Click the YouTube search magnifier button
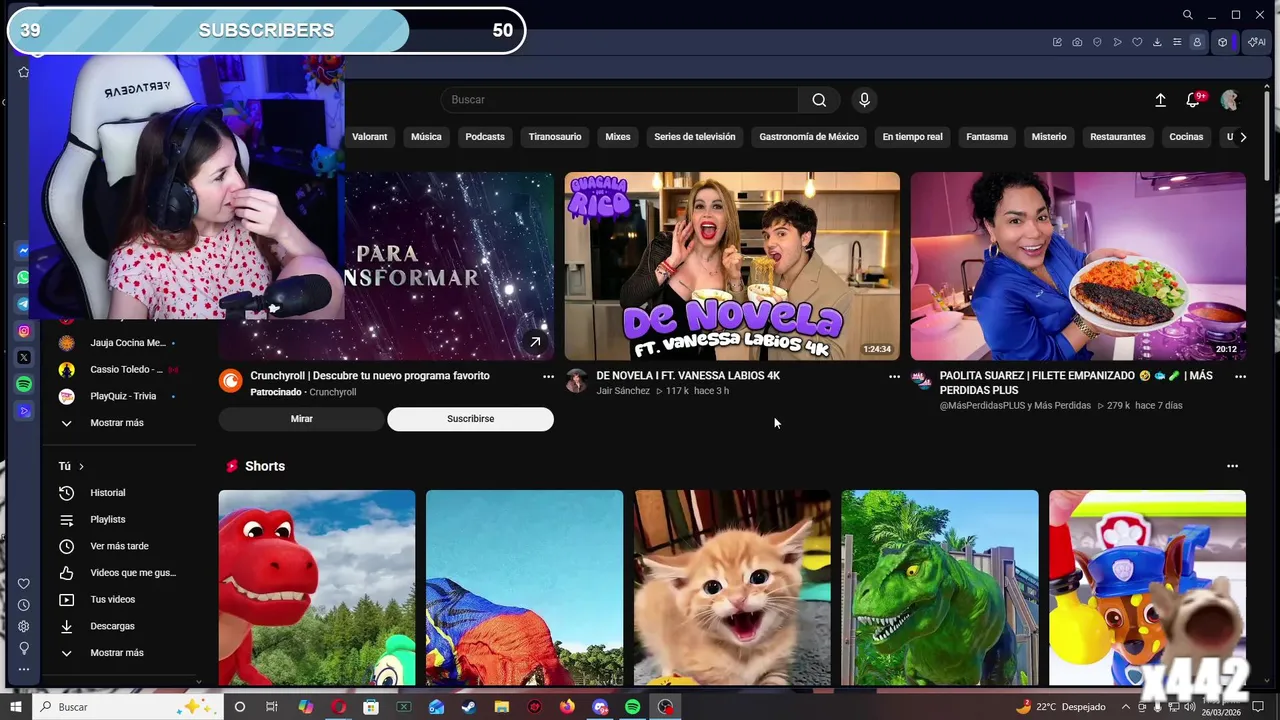Viewport: 1280px width, 720px height. click(819, 100)
